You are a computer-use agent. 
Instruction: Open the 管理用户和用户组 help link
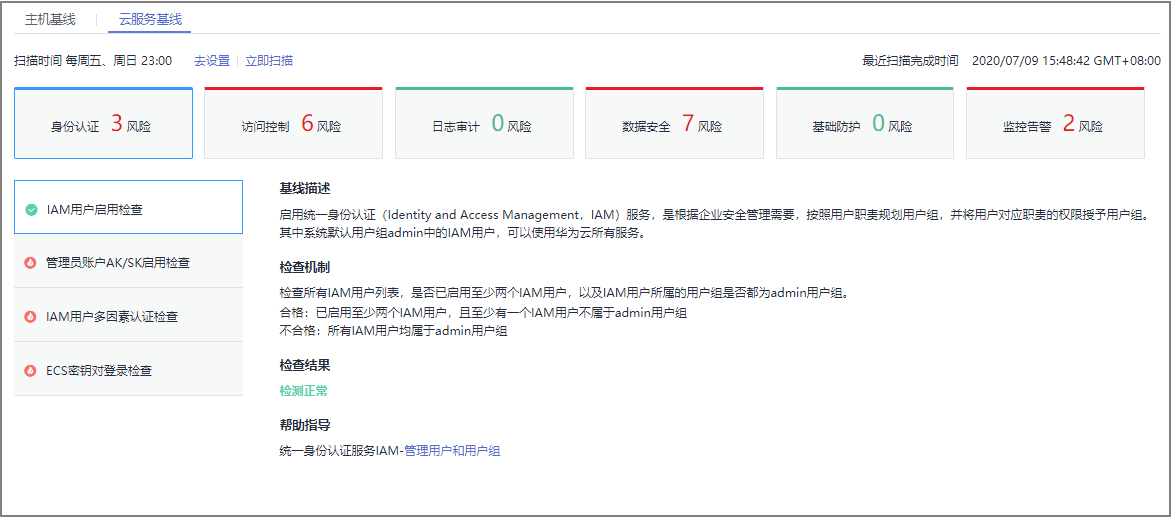pyautogui.click(x=452, y=451)
